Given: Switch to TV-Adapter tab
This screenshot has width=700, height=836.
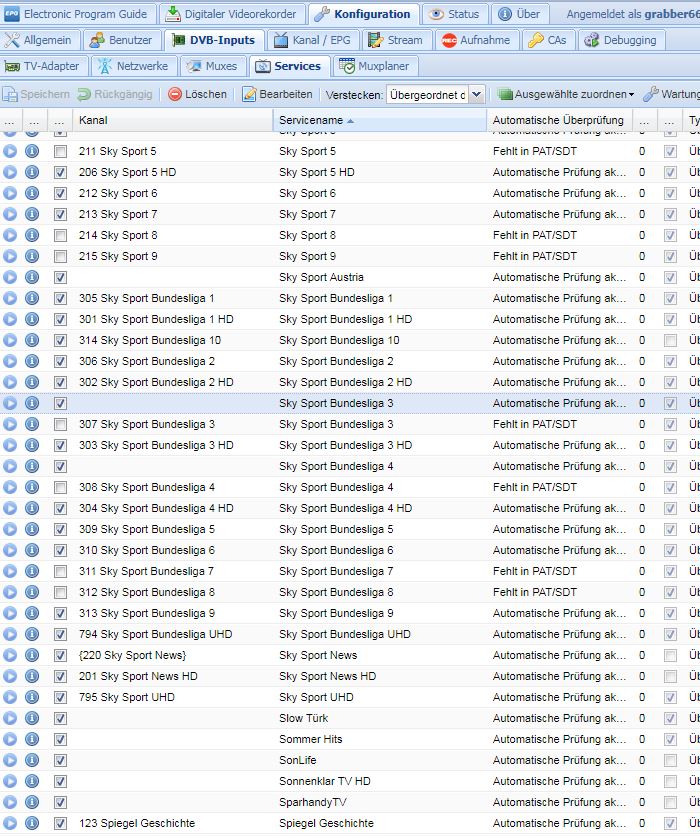Looking at the screenshot, I should [x=43, y=66].
